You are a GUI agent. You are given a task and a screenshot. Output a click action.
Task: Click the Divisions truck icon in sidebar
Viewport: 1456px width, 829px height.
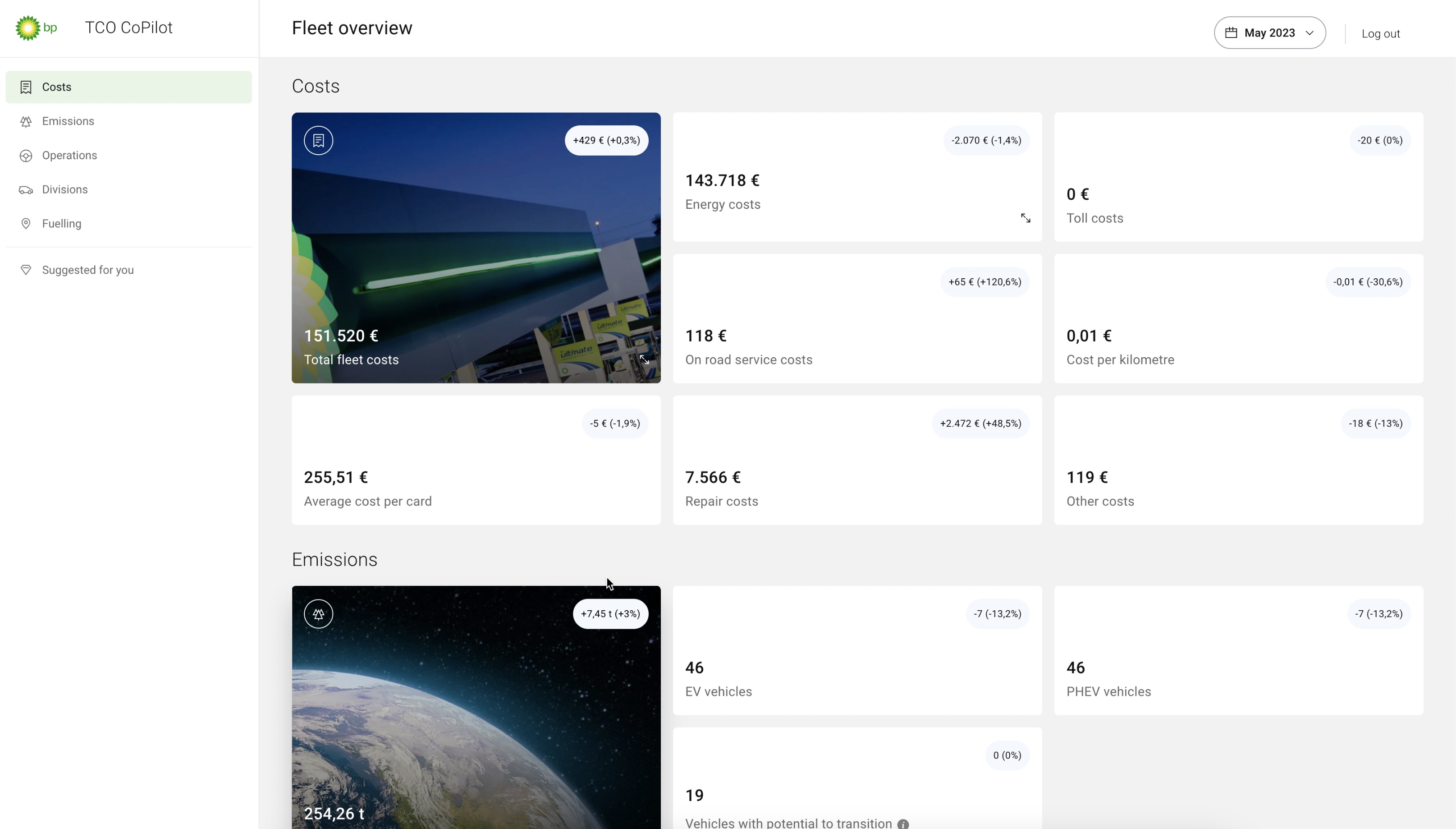[x=26, y=189]
